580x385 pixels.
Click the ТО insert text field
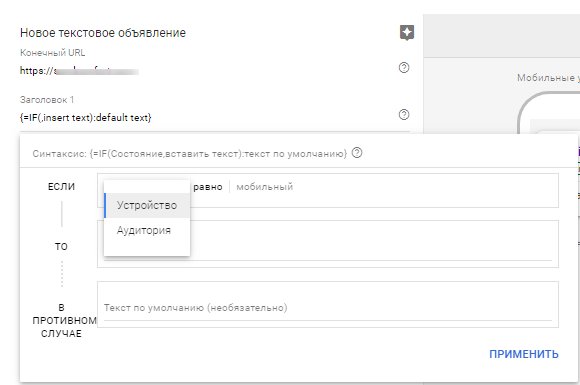coord(328,244)
